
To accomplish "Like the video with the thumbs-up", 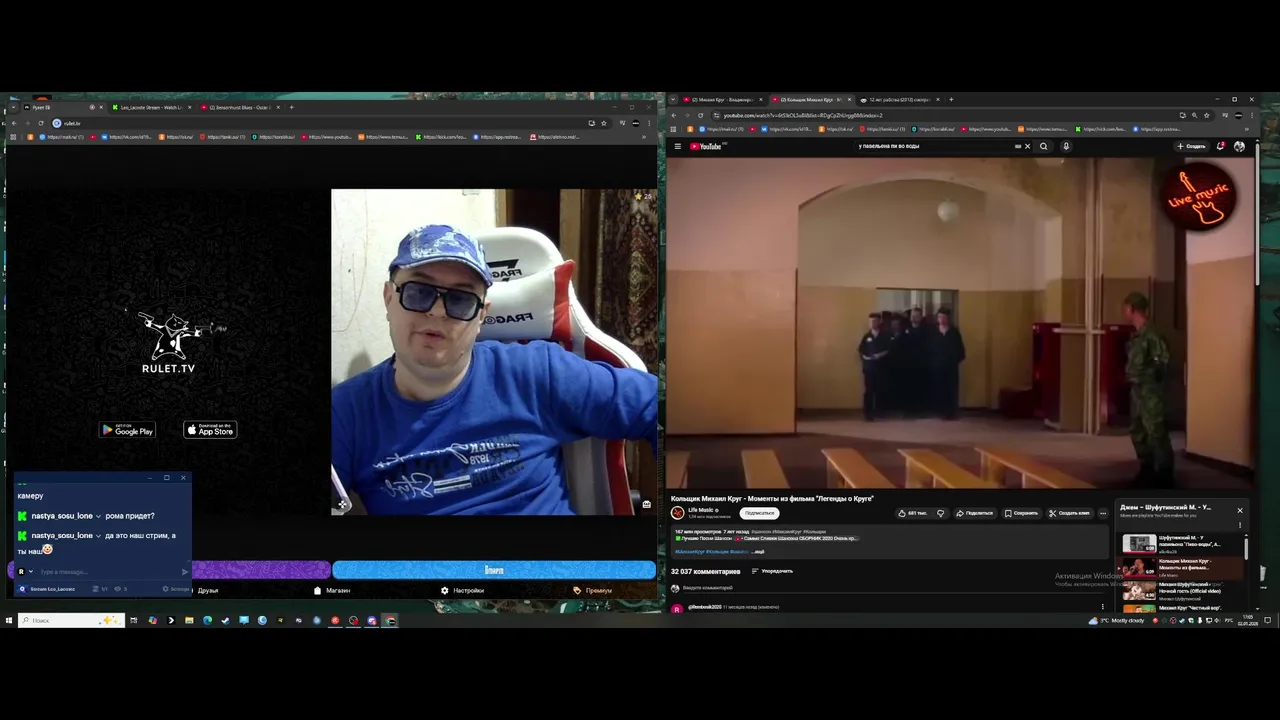I will 912,513.
